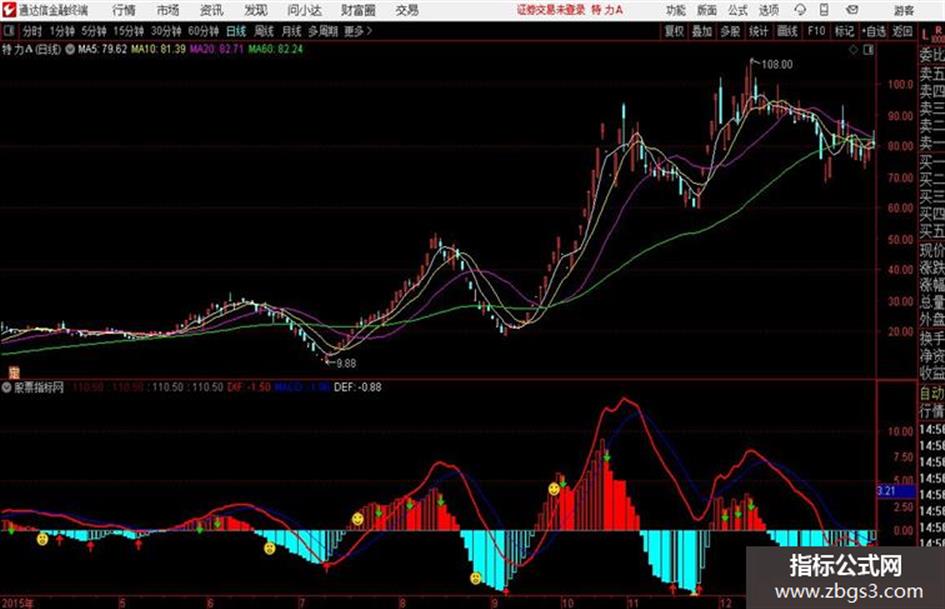The height and width of the screenshot is (609, 945).
Task: Click the 9.88 low price marker
Action: pos(346,364)
